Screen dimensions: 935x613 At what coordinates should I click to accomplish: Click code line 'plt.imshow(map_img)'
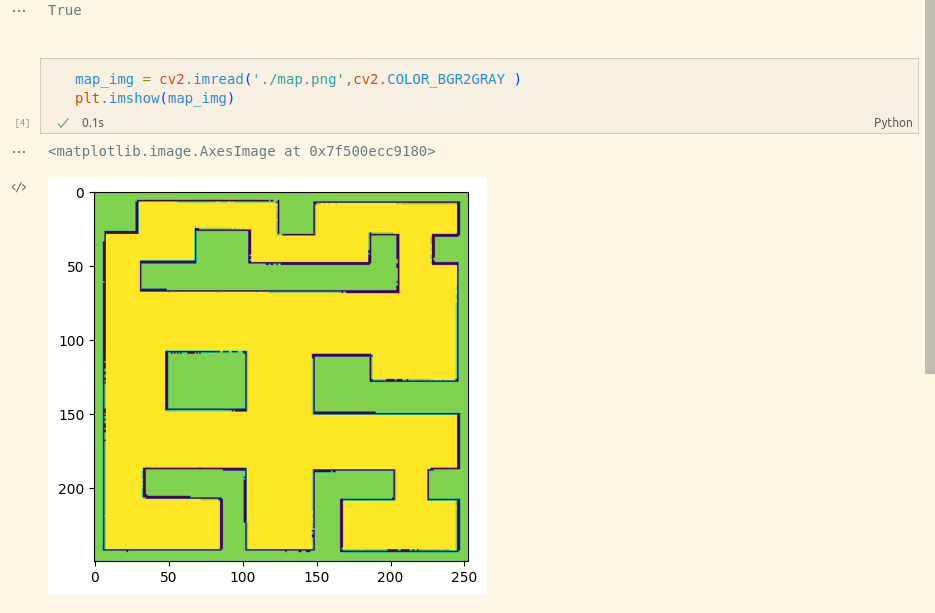coord(154,98)
